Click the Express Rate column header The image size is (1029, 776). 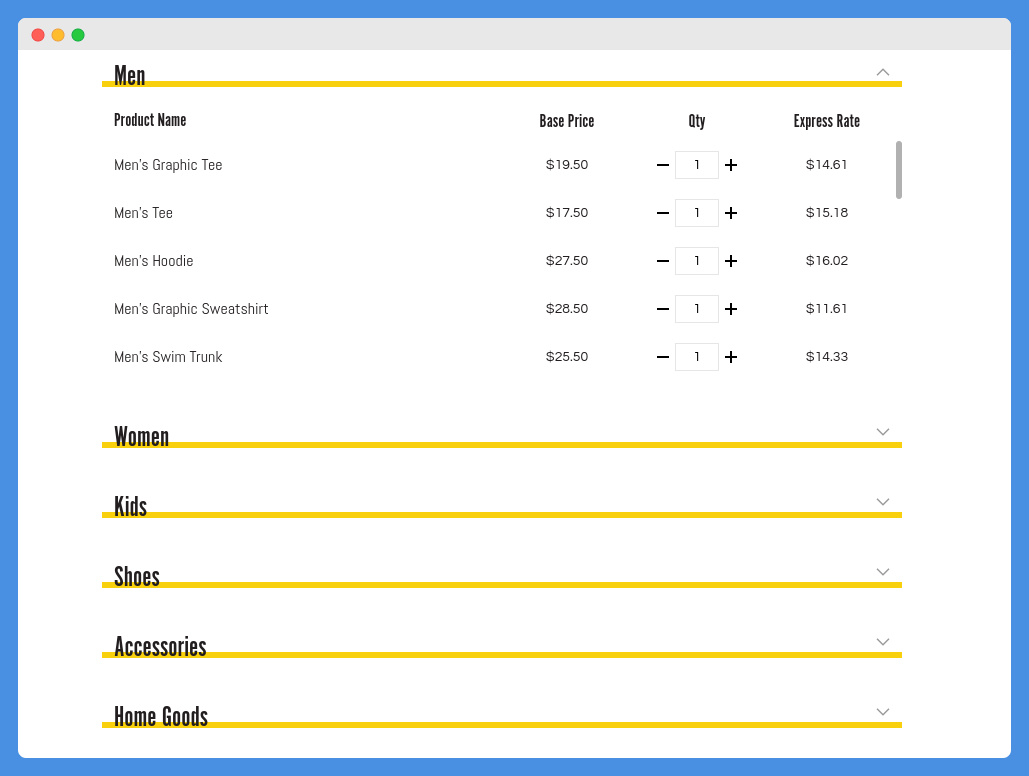pyautogui.click(x=826, y=121)
